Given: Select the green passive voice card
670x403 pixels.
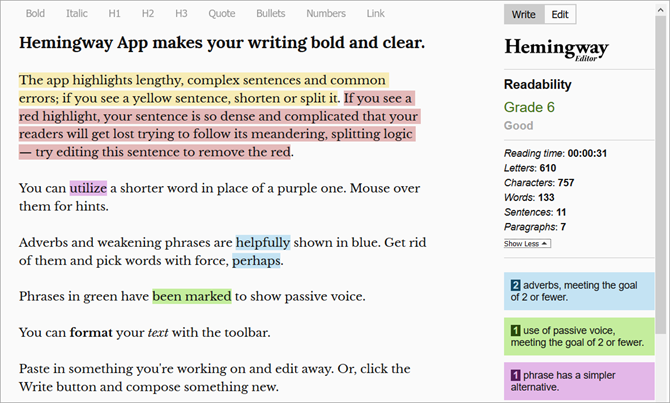Looking at the screenshot, I should [x=579, y=336].
